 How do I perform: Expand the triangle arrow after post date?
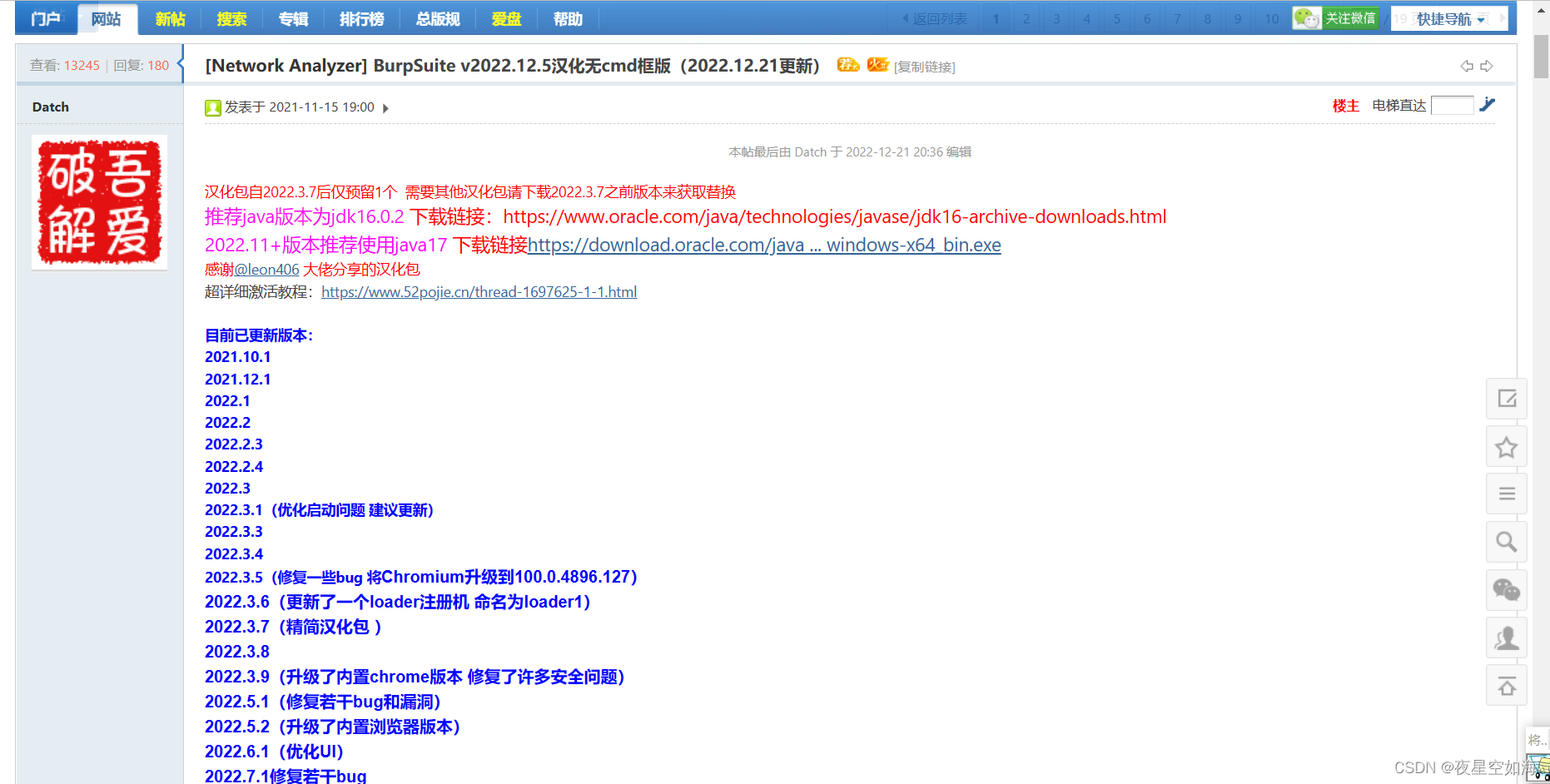pos(385,108)
